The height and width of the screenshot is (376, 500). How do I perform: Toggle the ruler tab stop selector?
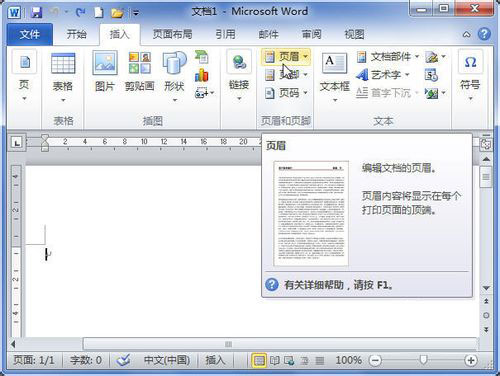(17, 143)
